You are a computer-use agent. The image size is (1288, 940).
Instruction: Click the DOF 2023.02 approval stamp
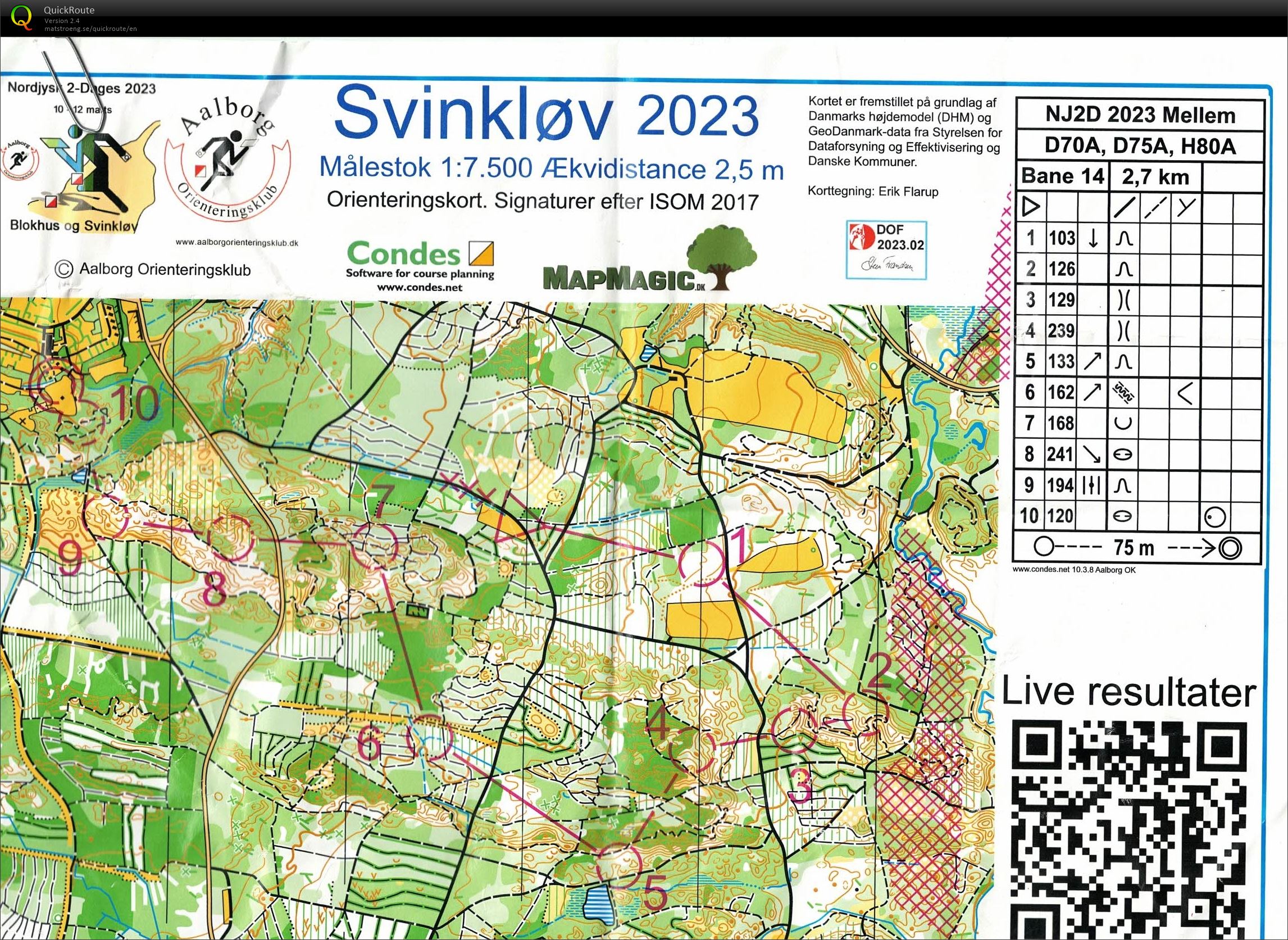(x=886, y=249)
